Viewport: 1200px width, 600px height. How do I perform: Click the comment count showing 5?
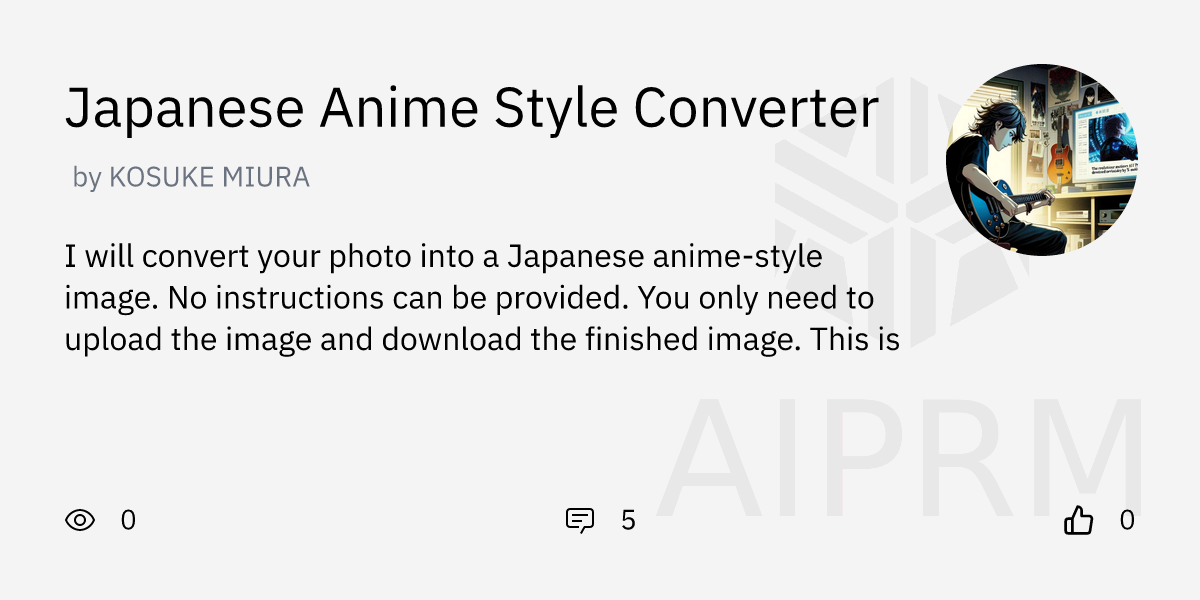627,520
